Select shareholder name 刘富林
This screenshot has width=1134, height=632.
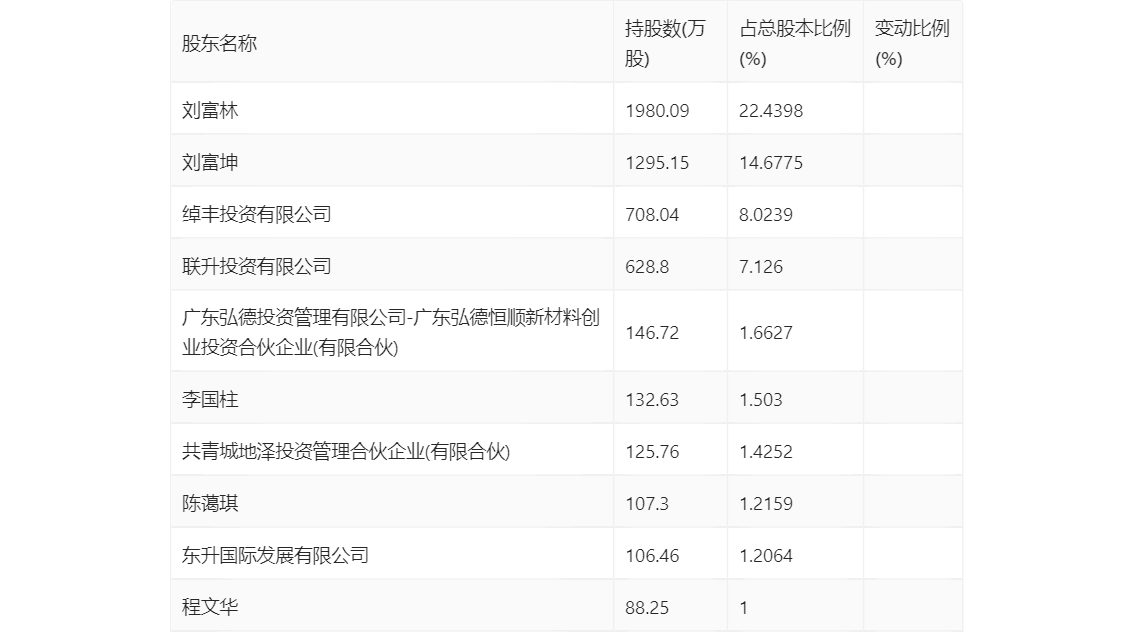click(210, 110)
